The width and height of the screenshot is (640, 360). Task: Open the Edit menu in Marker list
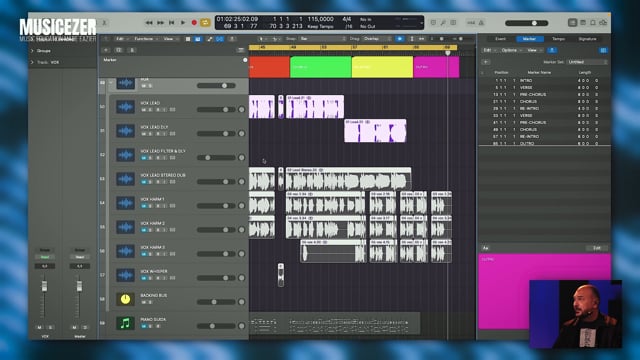click(x=489, y=50)
